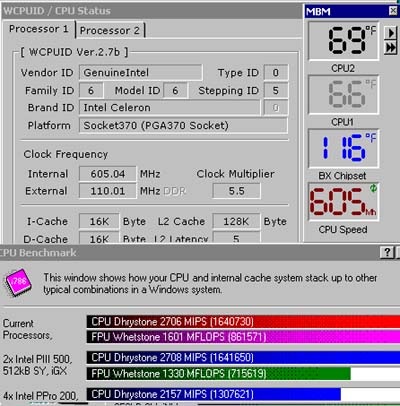The width and height of the screenshot is (400, 406).
Task: Click the 605 MHz CPU Speed display
Action: tap(344, 202)
